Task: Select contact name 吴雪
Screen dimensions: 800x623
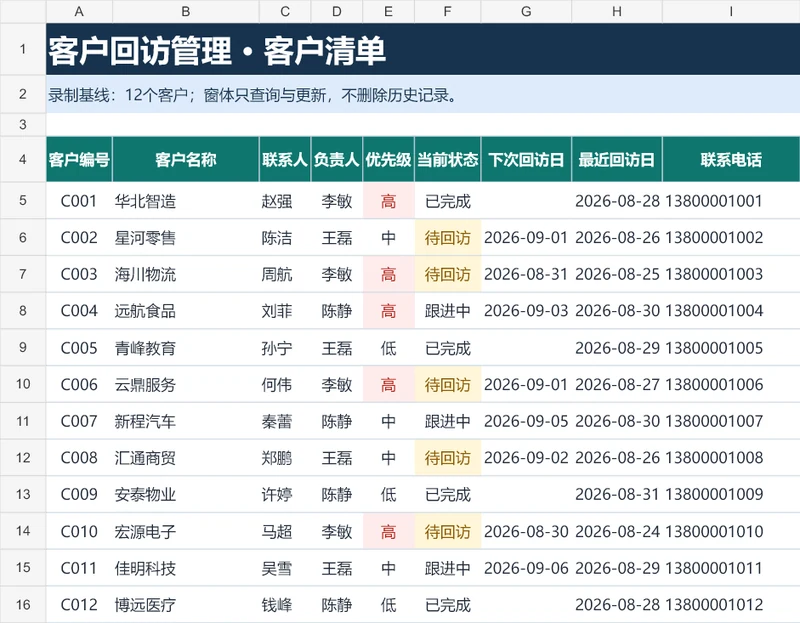Action: (x=285, y=568)
